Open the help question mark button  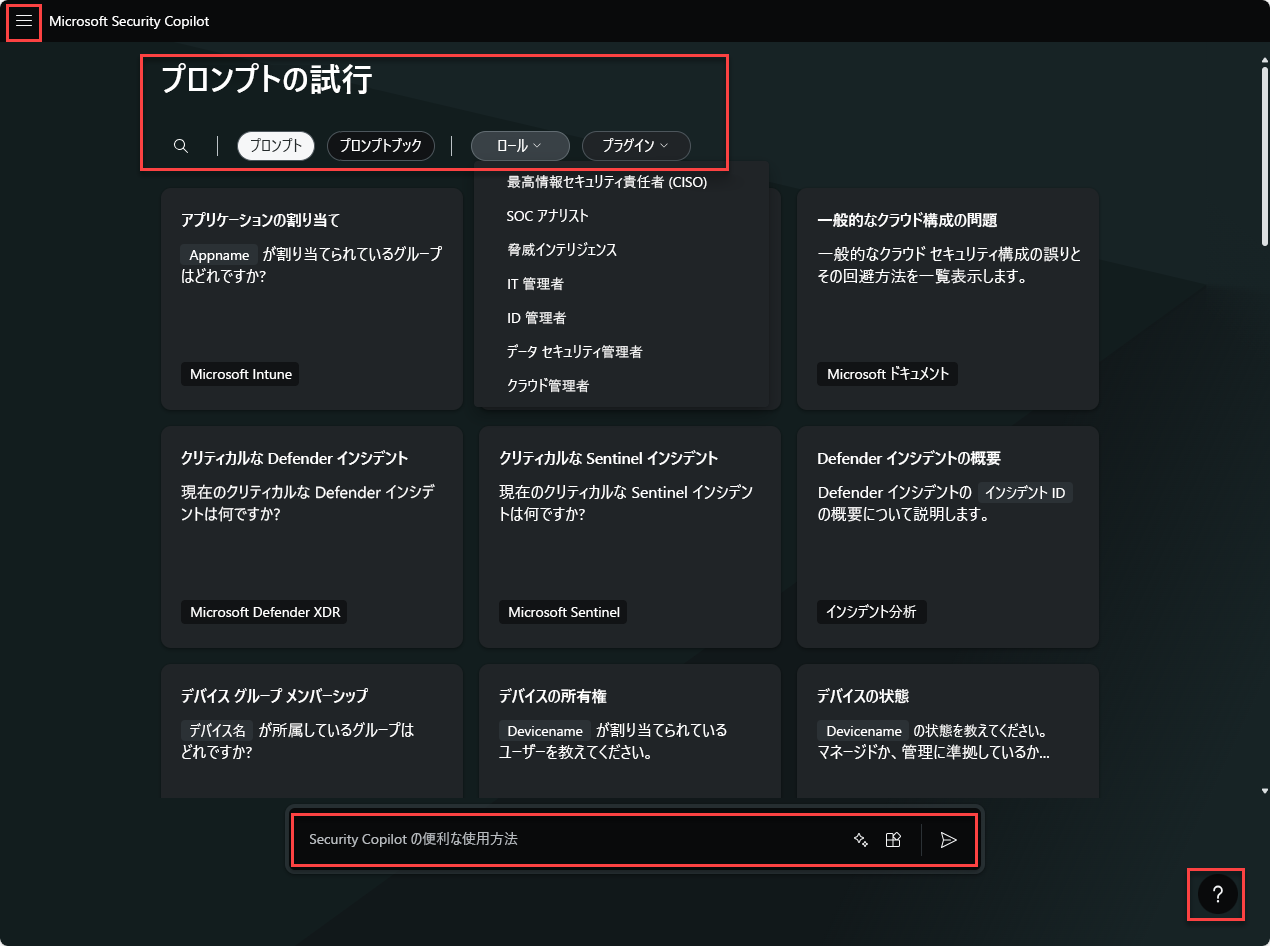click(x=1217, y=895)
